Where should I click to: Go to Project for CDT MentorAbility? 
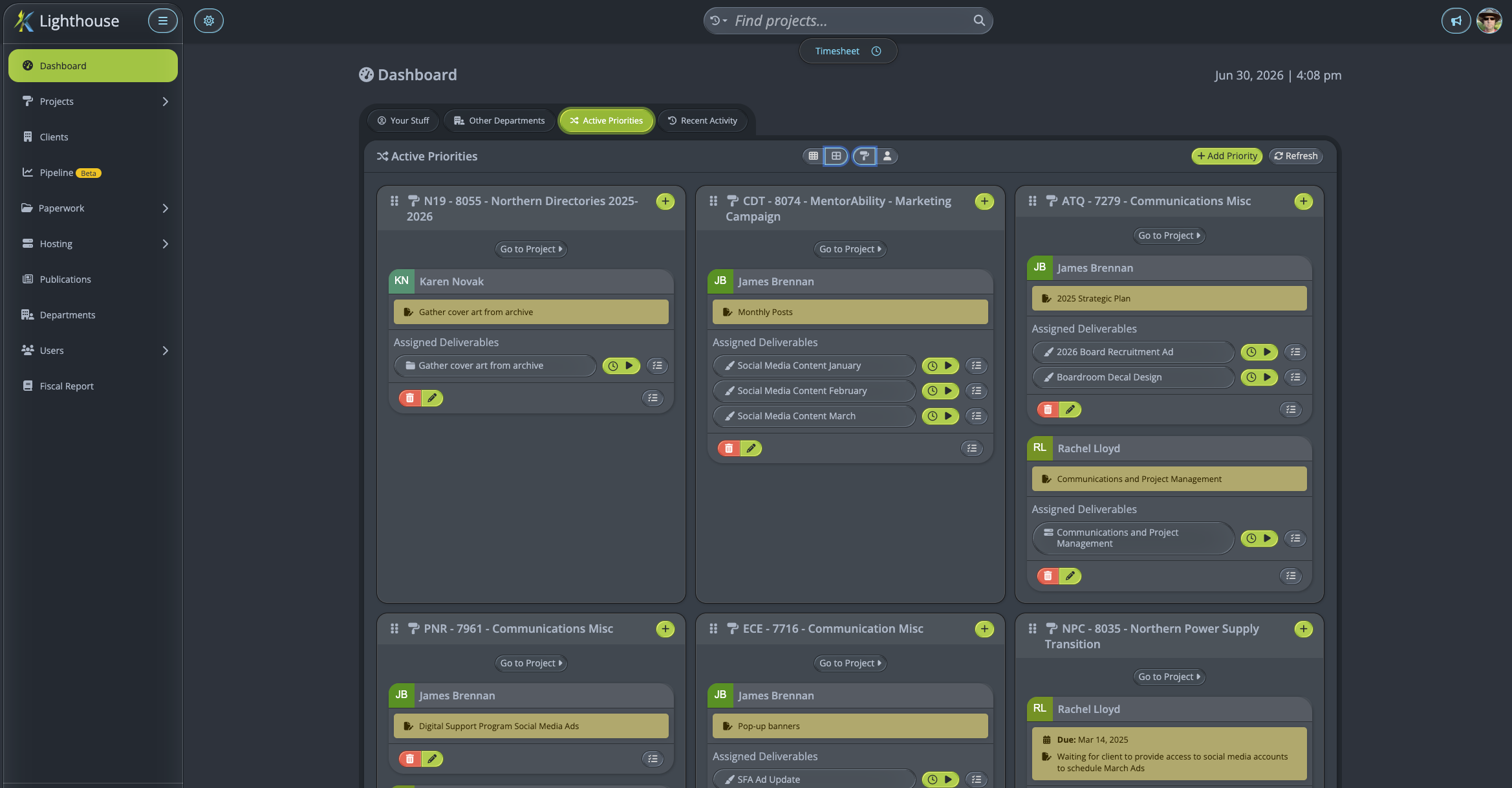[x=850, y=249]
